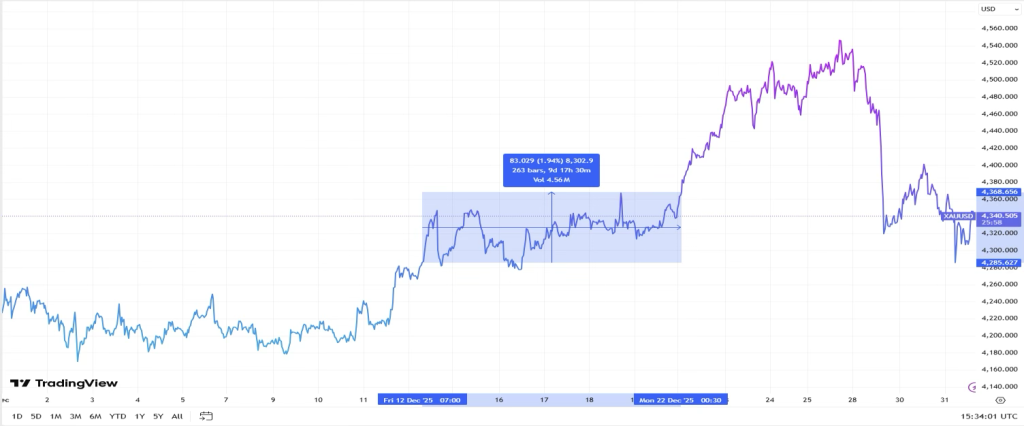Click the 4,285.627 price marker
This screenshot has height=426, width=1024.
(x=998, y=263)
